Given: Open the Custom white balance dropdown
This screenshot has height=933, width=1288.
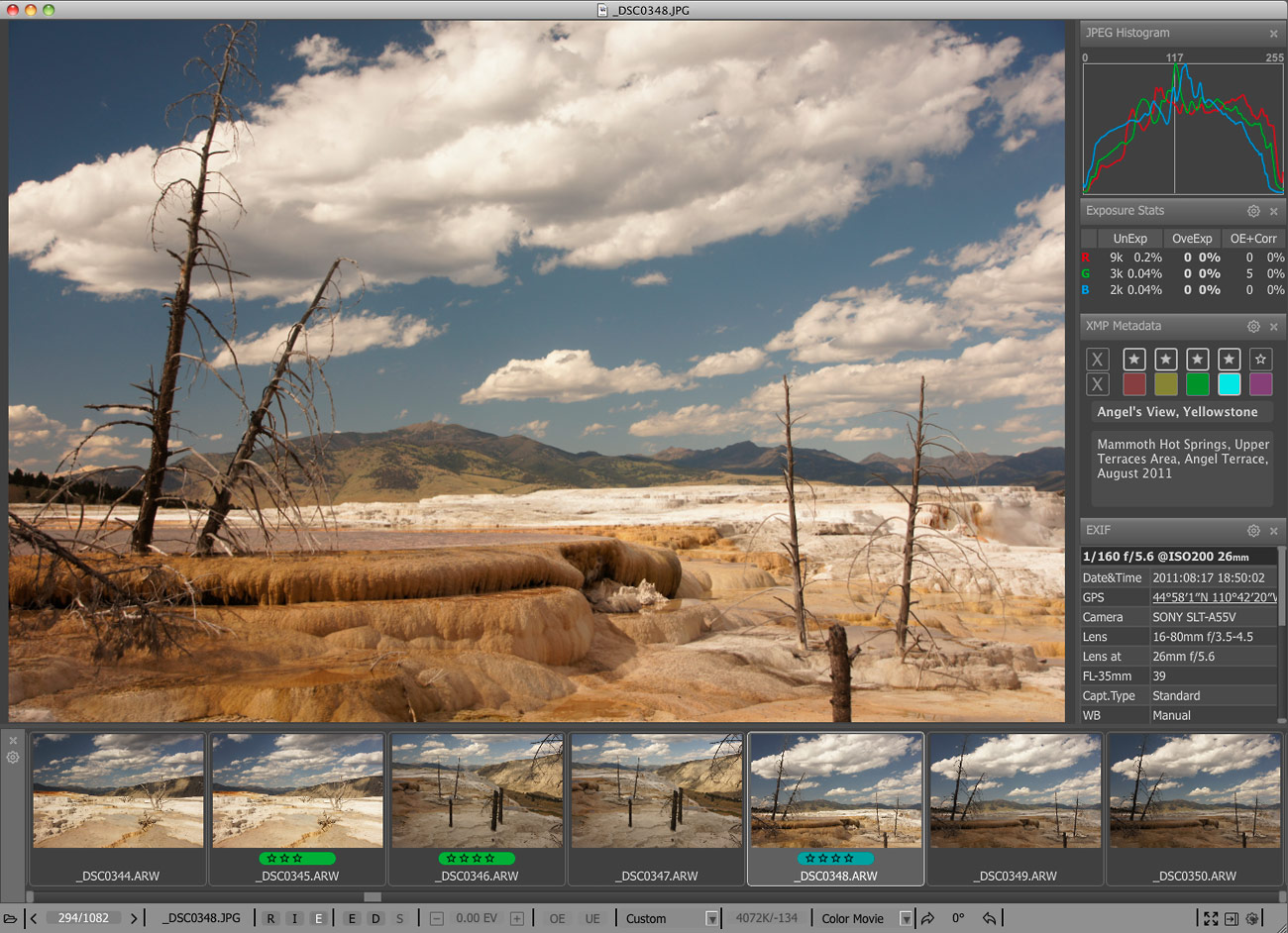Looking at the screenshot, I should coord(711,918).
